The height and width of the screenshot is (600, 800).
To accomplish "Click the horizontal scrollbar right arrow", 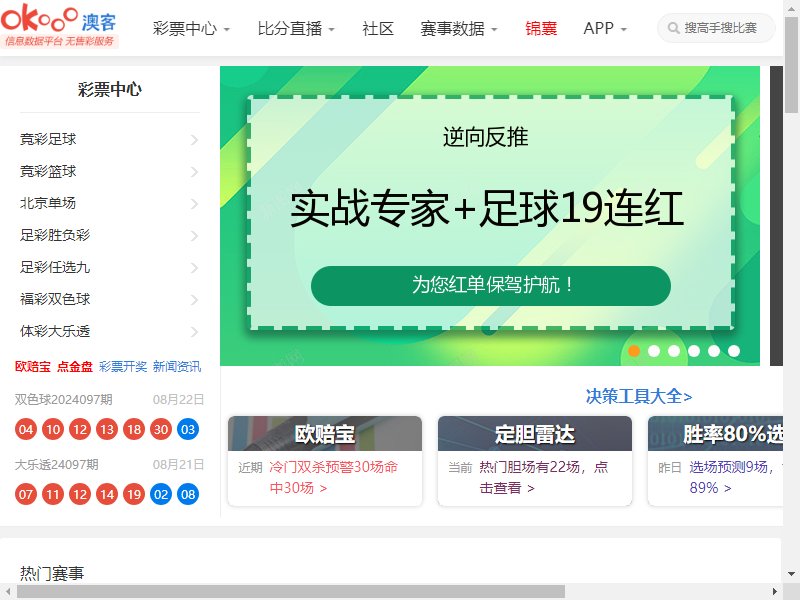I will pyautogui.click(x=775, y=592).
